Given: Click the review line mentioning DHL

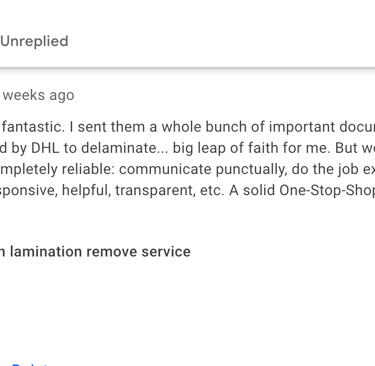Looking at the screenshot, I should pos(187,148).
